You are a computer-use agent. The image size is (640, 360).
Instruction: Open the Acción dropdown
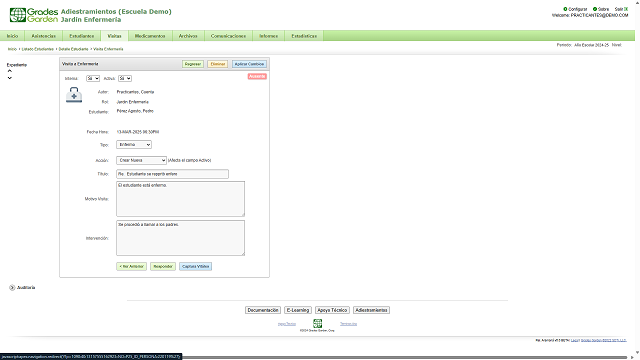point(141,160)
